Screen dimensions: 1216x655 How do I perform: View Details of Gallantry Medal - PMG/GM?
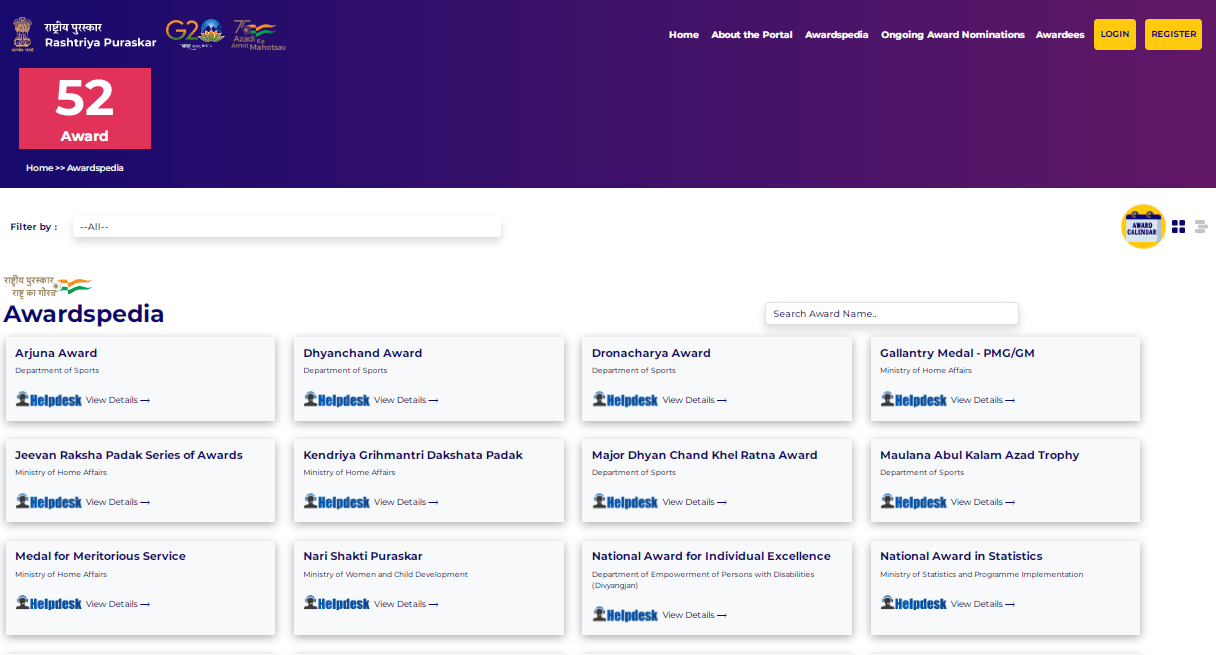[983, 400]
